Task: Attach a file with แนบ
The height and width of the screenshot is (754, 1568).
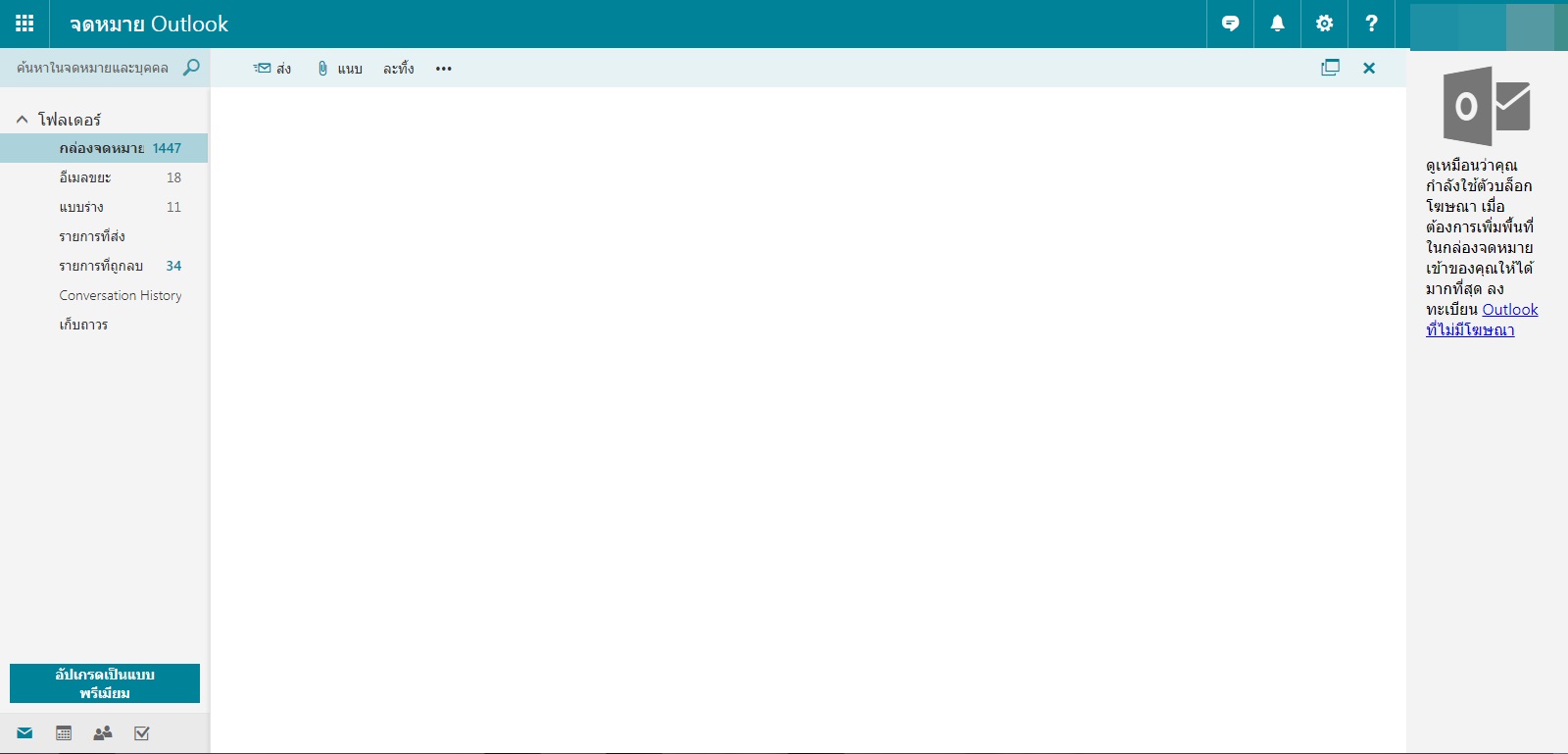Action: pos(340,69)
